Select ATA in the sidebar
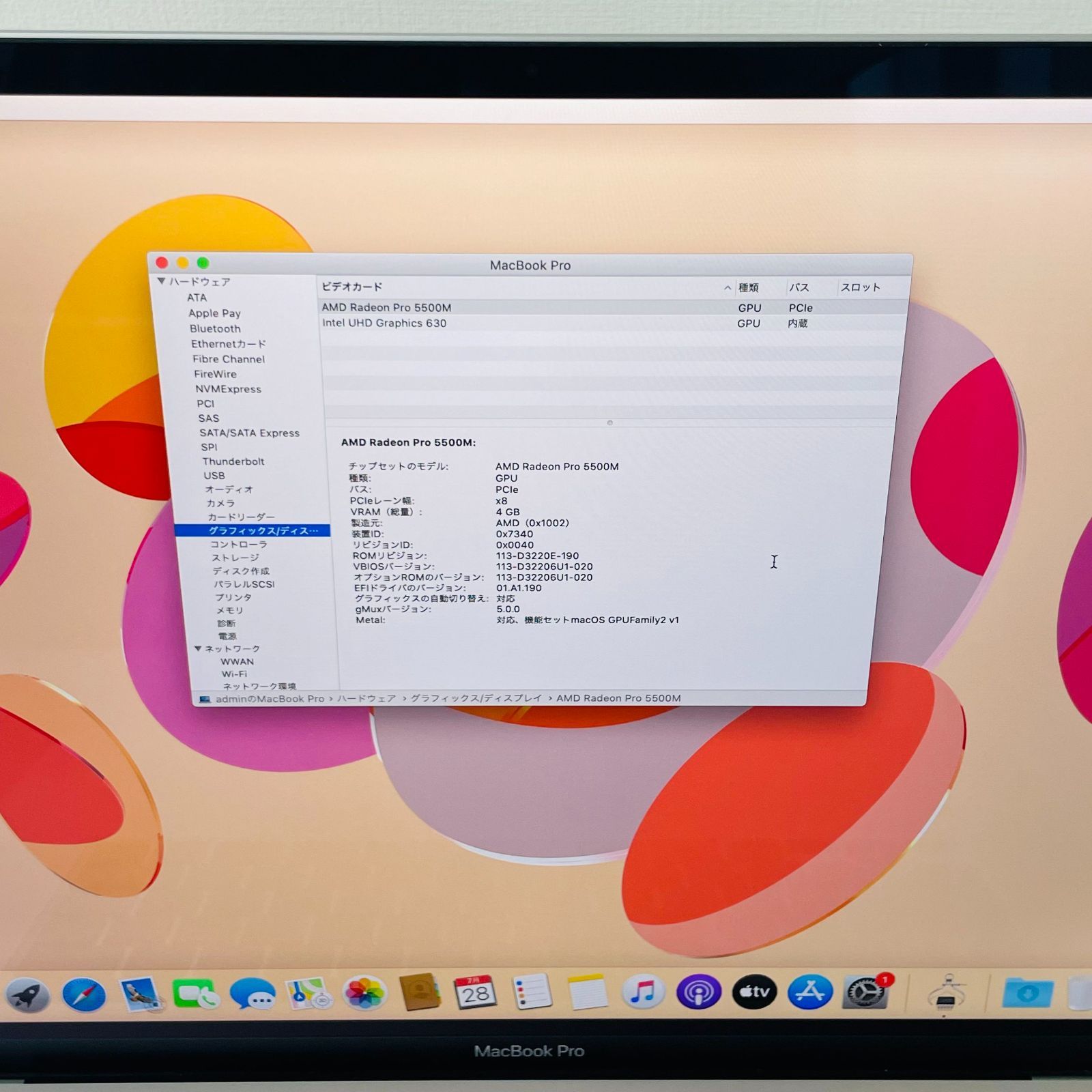Screen dimensions: 1092x1092 tap(197, 298)
